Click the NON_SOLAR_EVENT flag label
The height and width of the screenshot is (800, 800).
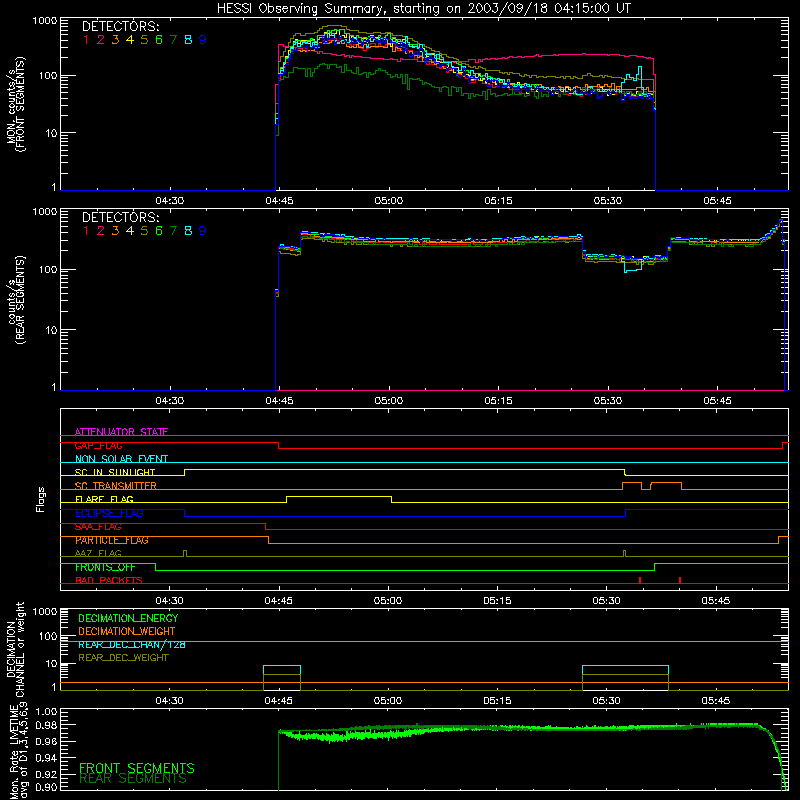[121, 459]
